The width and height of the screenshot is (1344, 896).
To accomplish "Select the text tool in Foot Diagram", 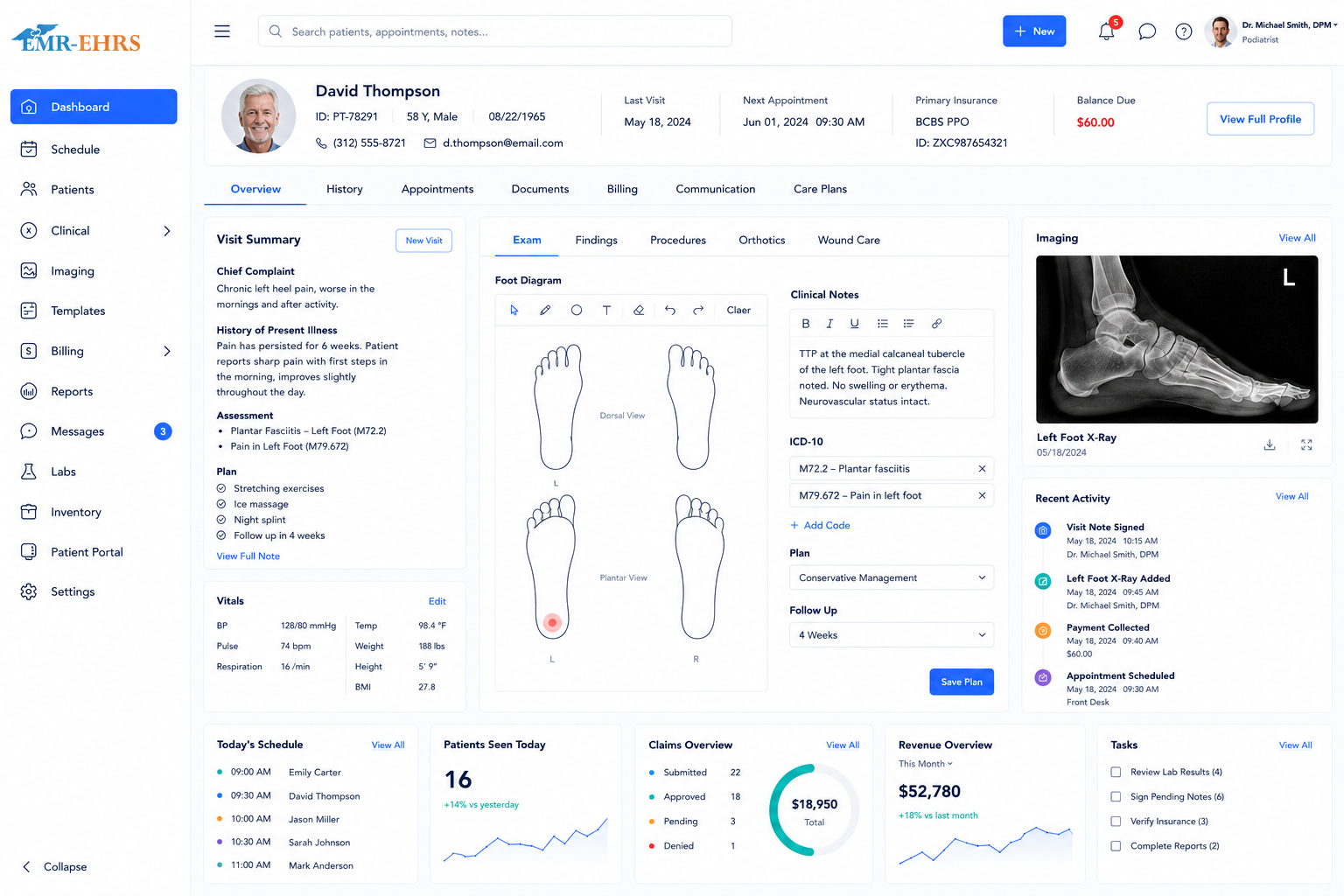I will [606, 310].
